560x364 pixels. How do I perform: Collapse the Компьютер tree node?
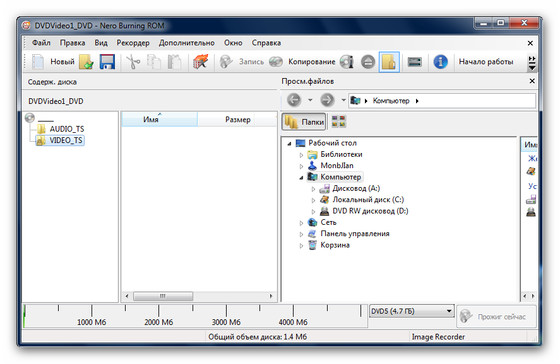point(301,178)
